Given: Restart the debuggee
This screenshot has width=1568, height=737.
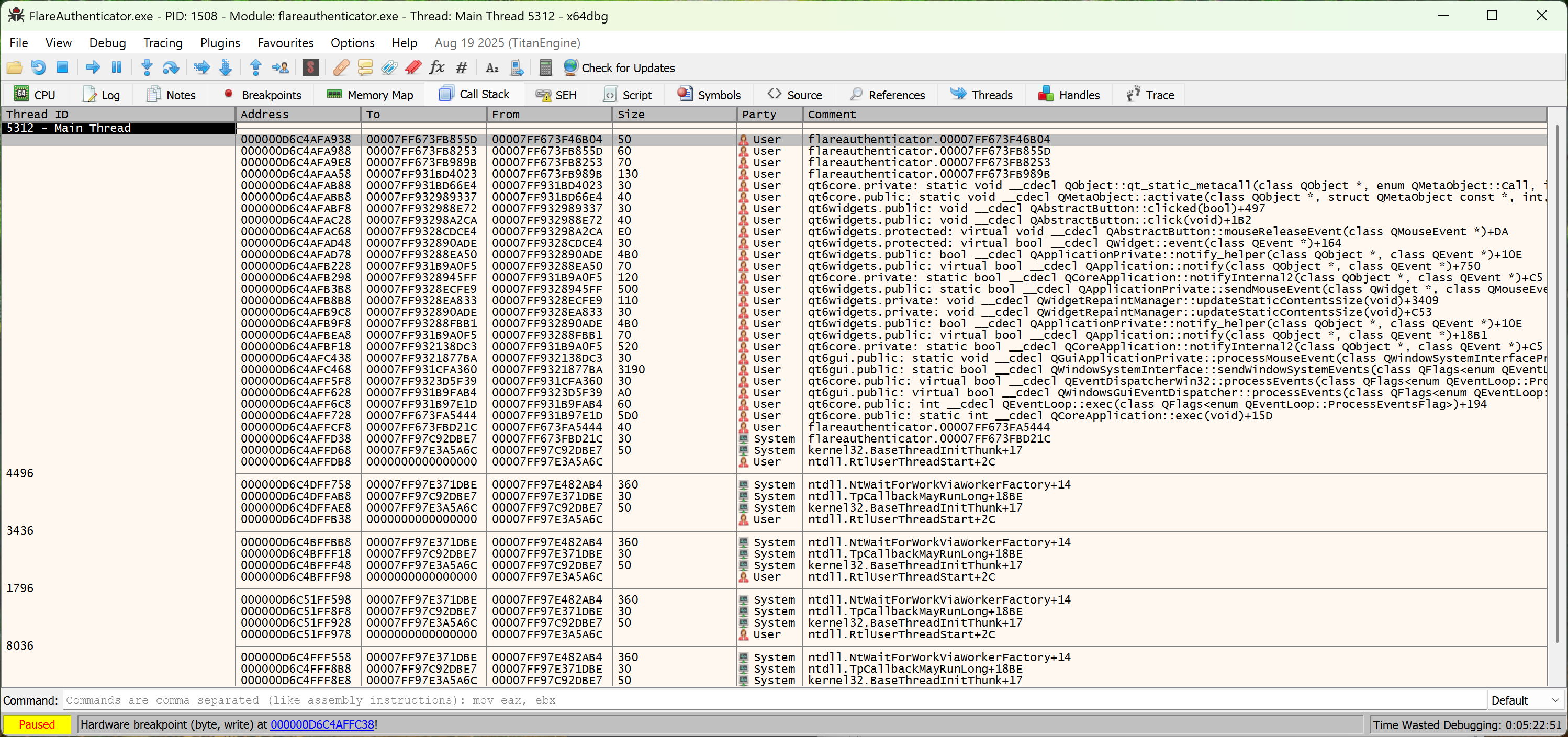Looking at the screenshot, I should (38, 67).
